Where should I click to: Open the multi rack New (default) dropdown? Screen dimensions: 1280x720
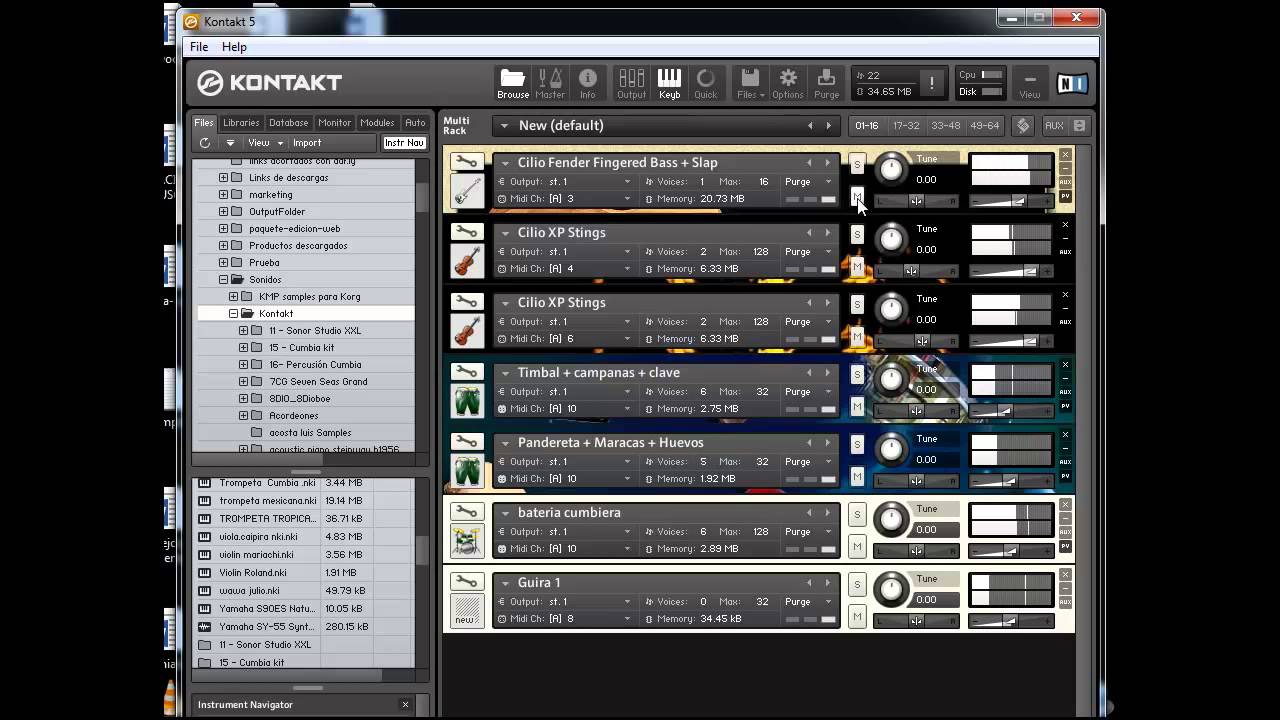click(x=505, y=126)
